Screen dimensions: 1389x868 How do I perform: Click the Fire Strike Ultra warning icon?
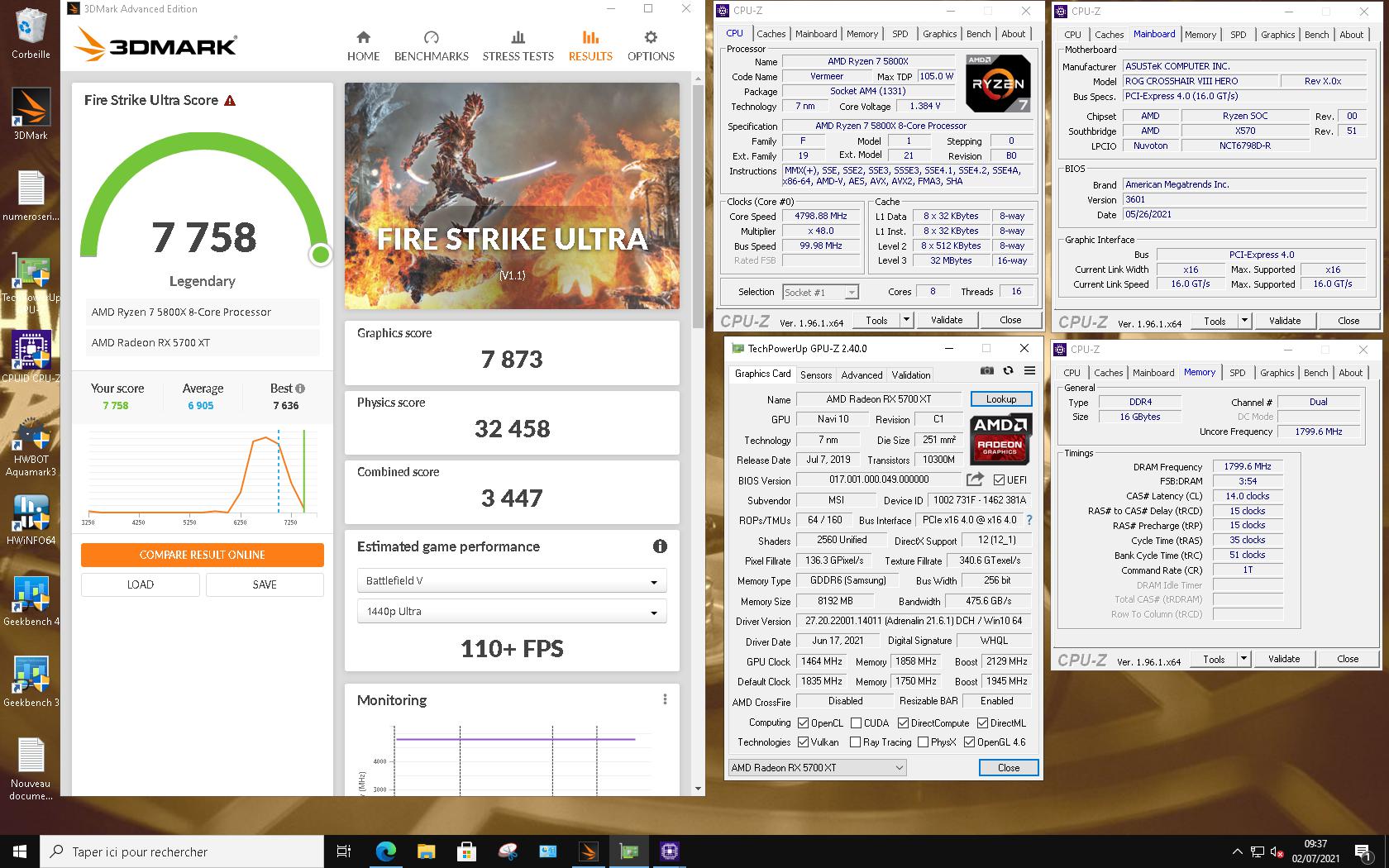click(230, 101)
